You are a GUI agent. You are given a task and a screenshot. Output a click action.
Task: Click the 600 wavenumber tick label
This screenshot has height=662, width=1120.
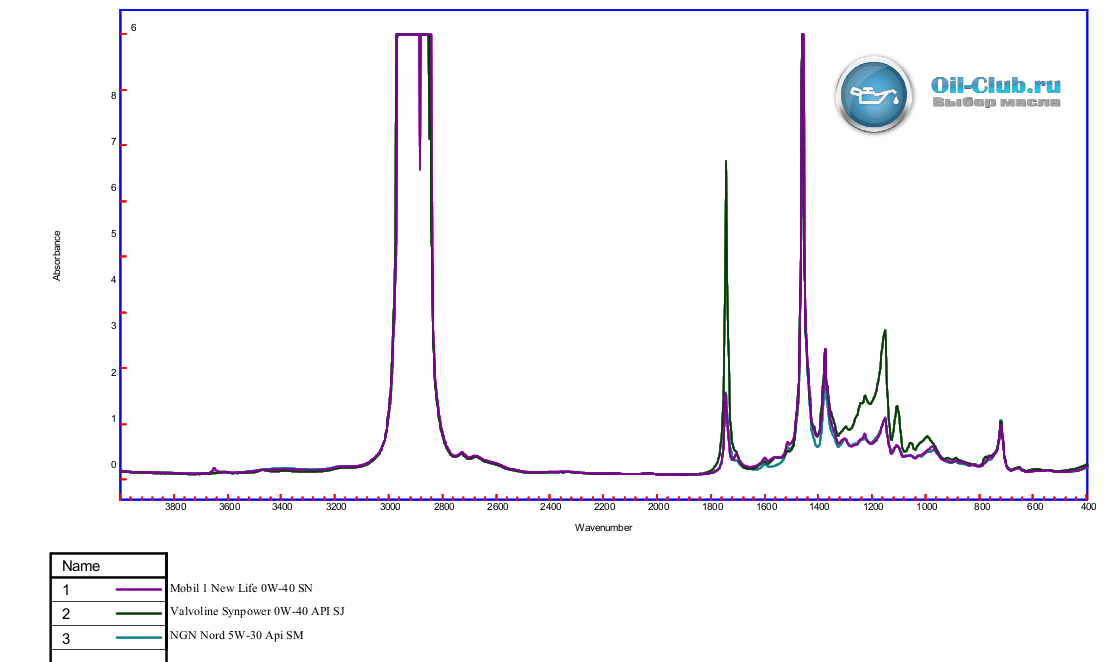point(1035,507)
